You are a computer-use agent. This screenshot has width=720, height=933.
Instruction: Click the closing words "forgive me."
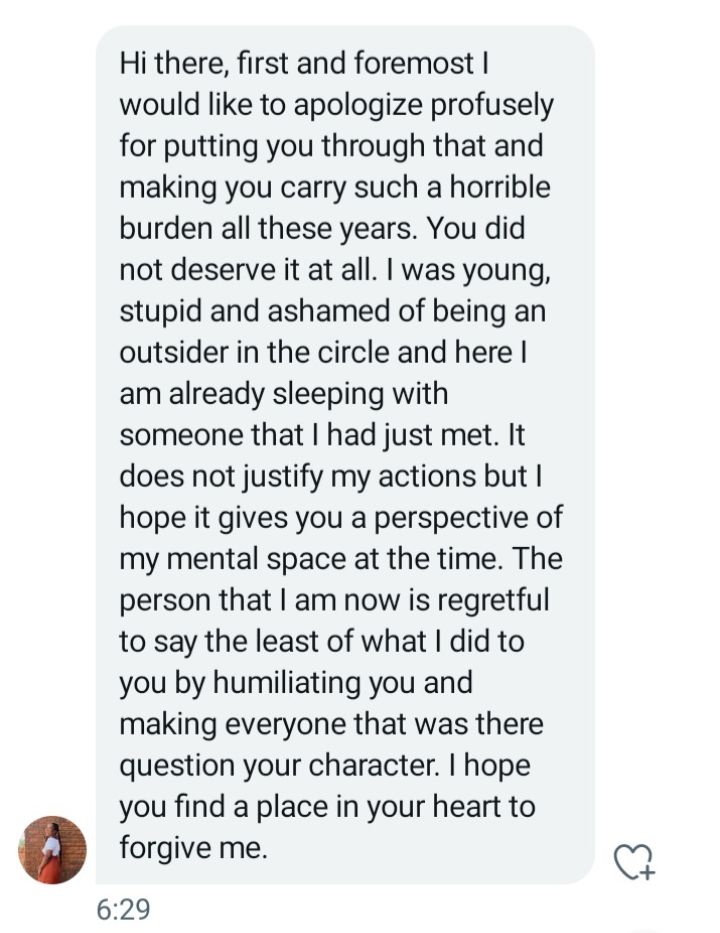click(192, 848)
